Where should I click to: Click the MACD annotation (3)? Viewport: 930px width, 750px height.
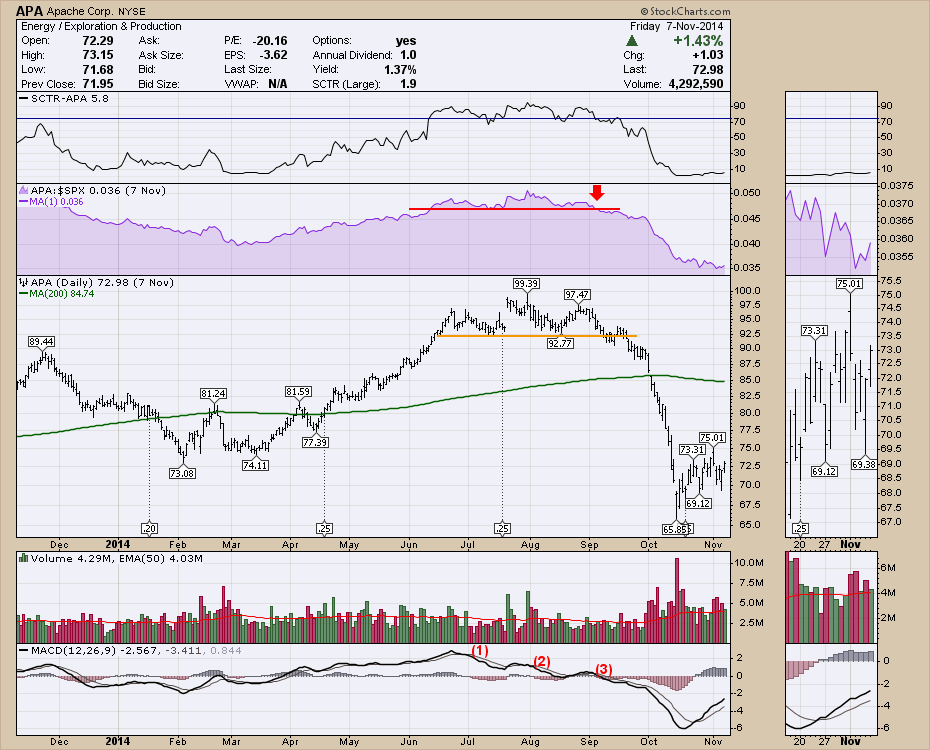[603, 669]
